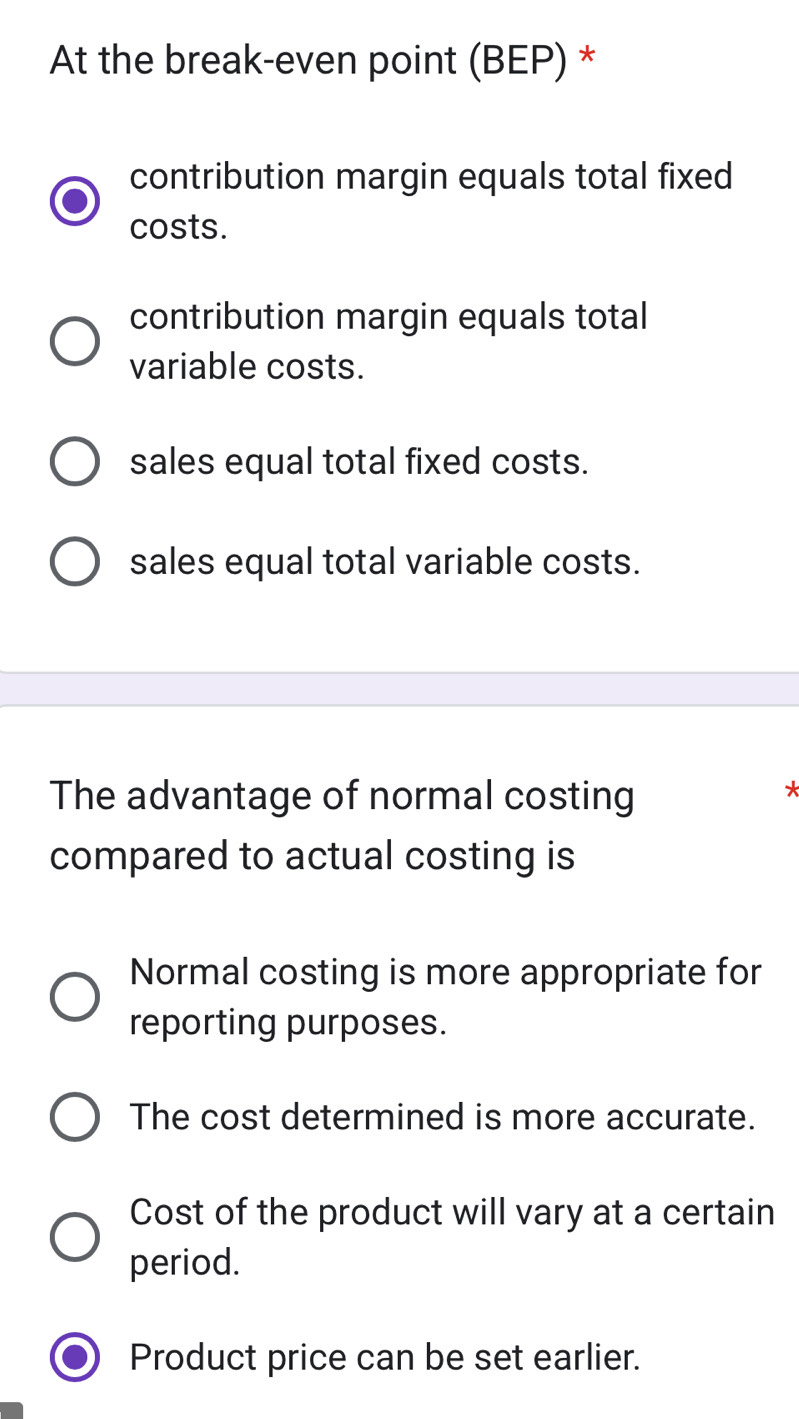Viewport: 799px width, 1419px height.
Task: Click the label text 'sales equal total variable costs.'
Action: (x=385, y=562)
